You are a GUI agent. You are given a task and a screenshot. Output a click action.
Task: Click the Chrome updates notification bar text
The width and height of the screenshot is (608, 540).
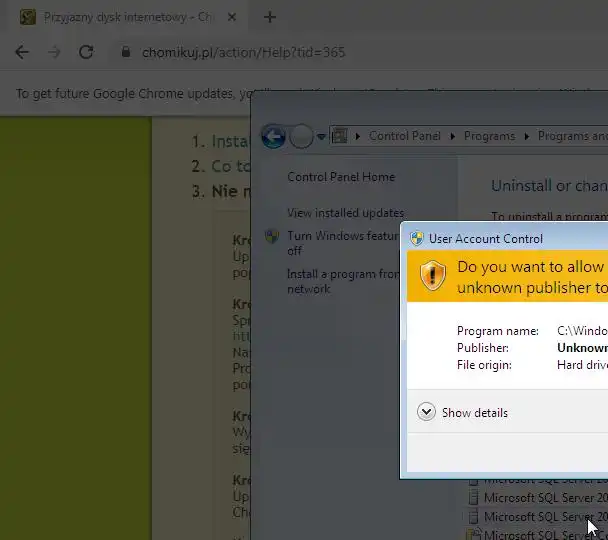[x=134, y=94]
